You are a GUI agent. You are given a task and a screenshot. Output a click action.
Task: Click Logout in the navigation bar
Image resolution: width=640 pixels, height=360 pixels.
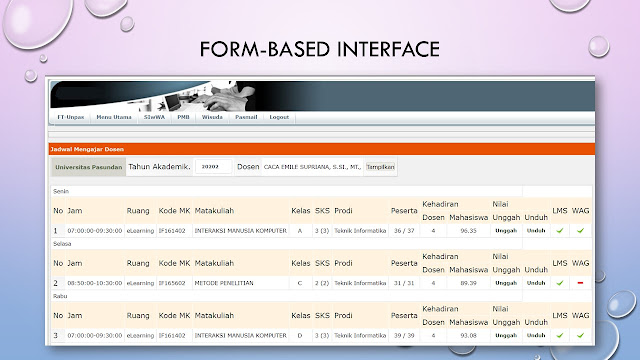tap(279, 117)
